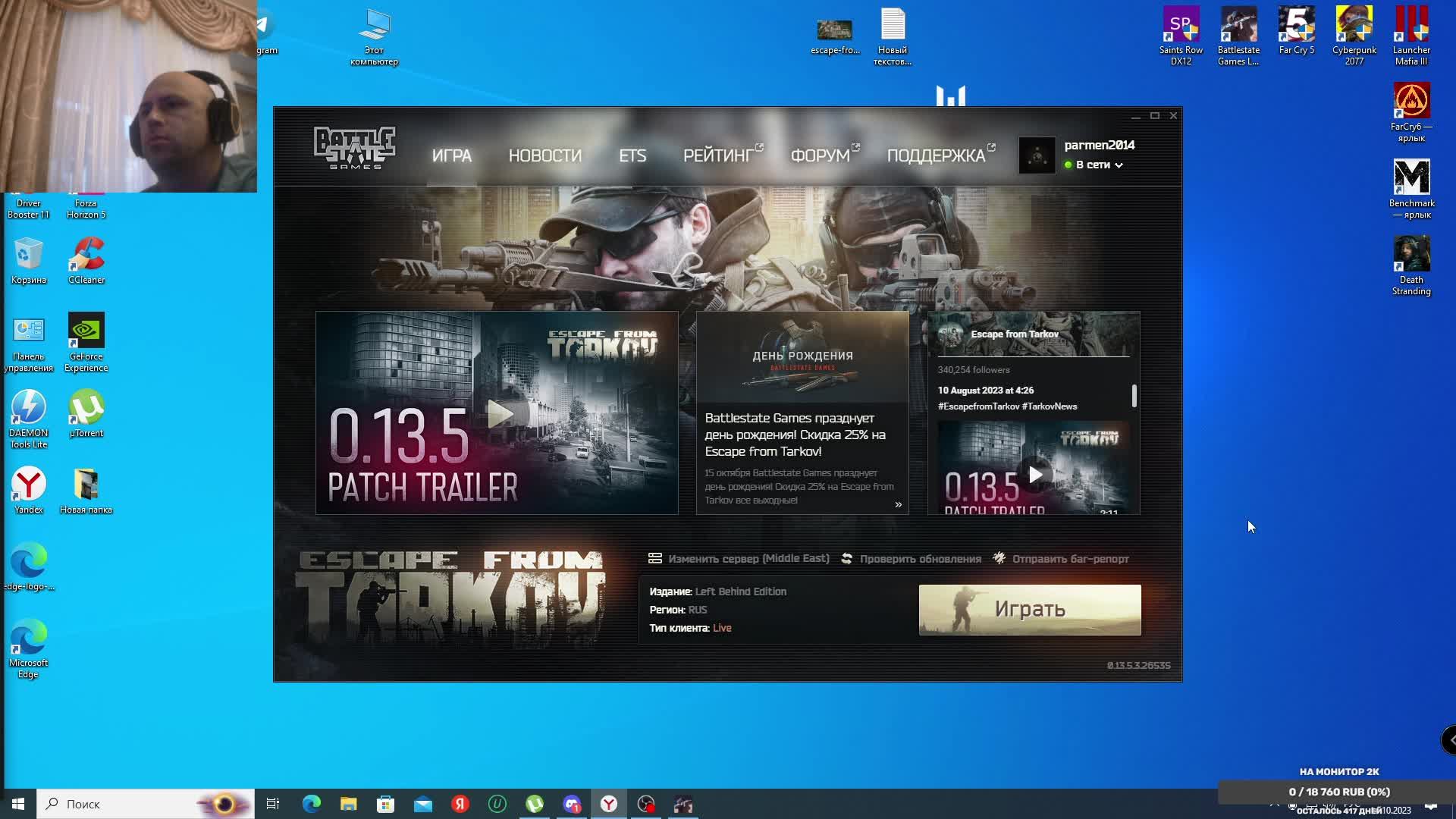Open Изменить сервер (Middle East) selector

(x=748, y=559)
